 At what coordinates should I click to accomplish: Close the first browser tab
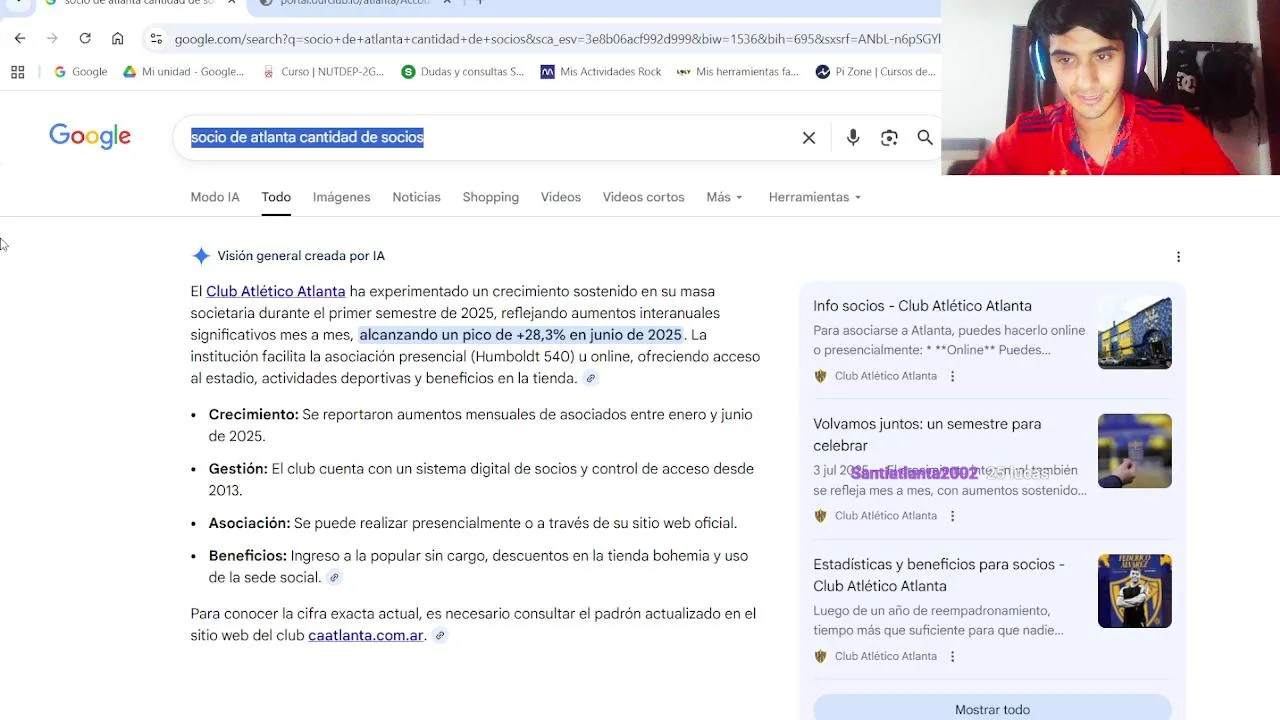(x=231, y=3)
